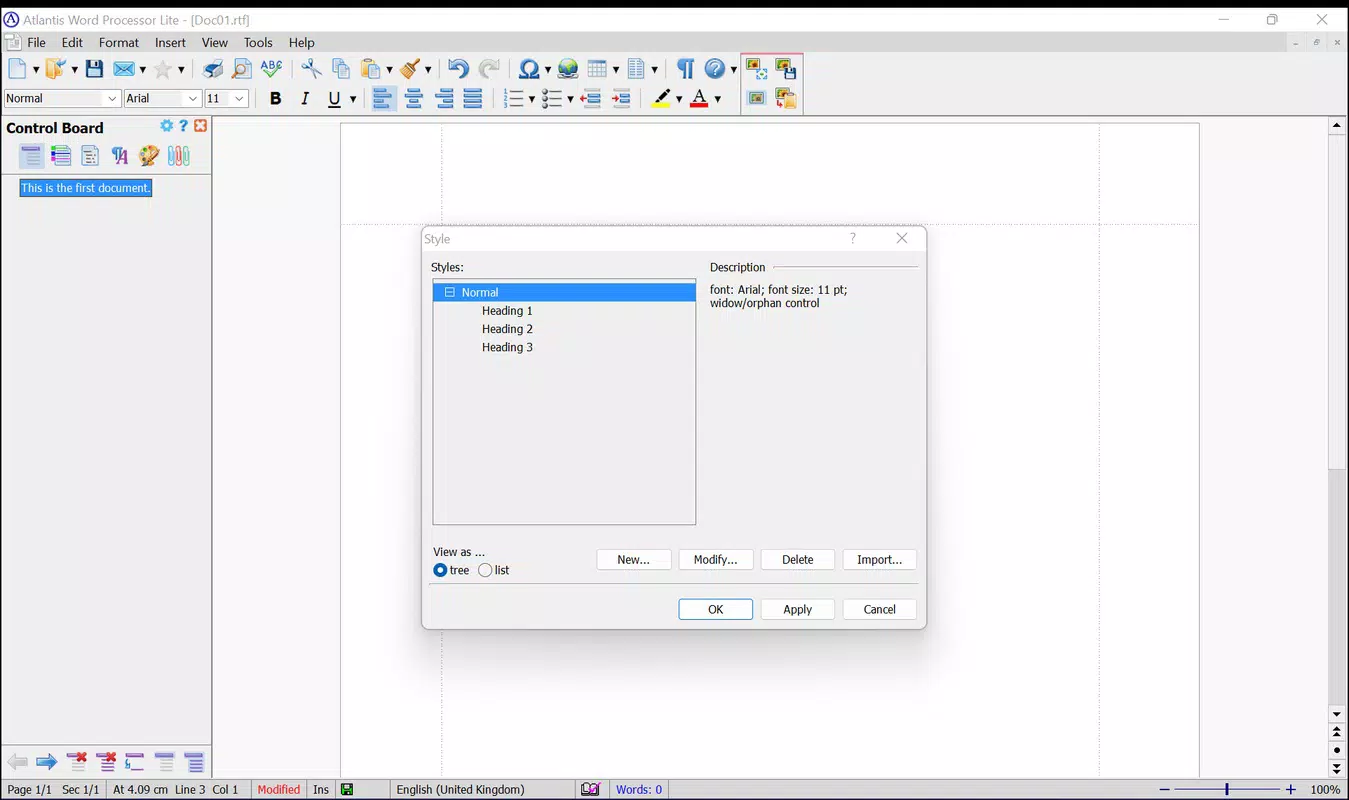The image size is (1349, 800).
Task: Click the green save icon in status bar
Action: point(347,789)
